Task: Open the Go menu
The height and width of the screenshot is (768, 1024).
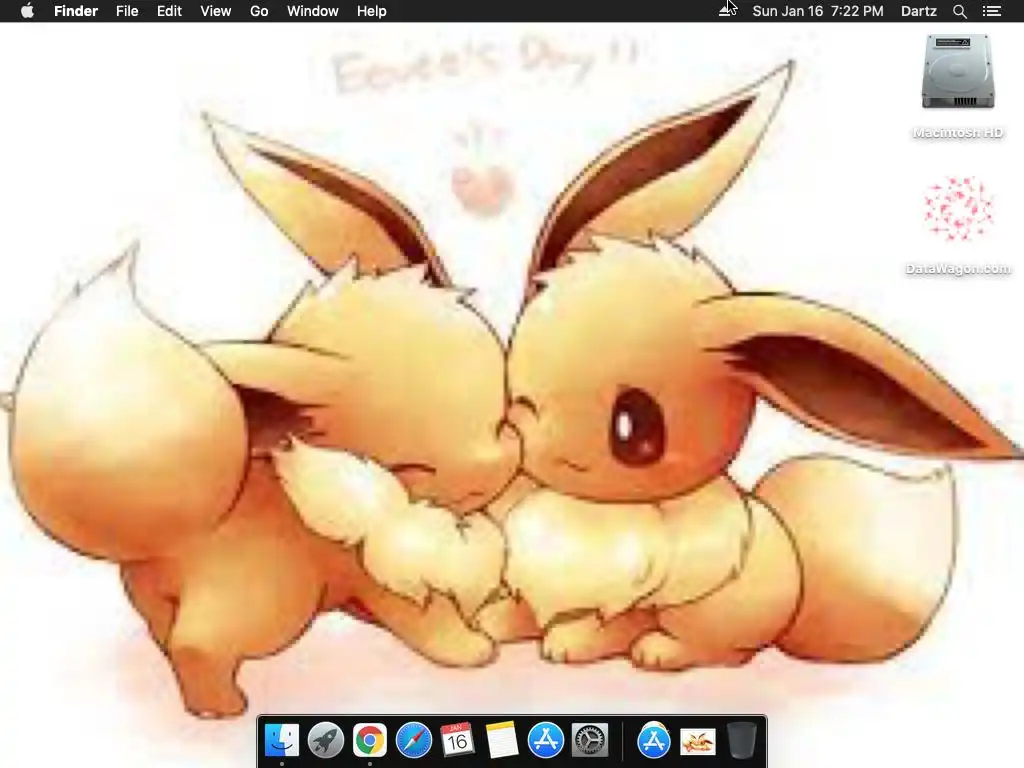Action: pyautogui.click(x=259, y=11)
